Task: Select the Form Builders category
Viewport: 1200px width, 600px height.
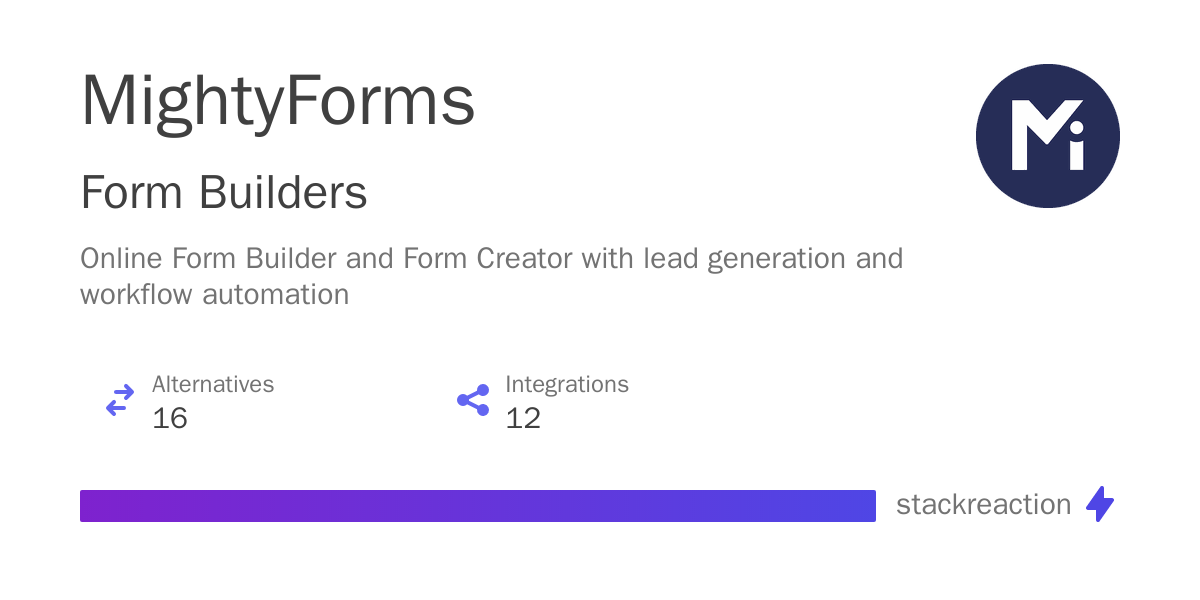Action: (x=224, y=193)
